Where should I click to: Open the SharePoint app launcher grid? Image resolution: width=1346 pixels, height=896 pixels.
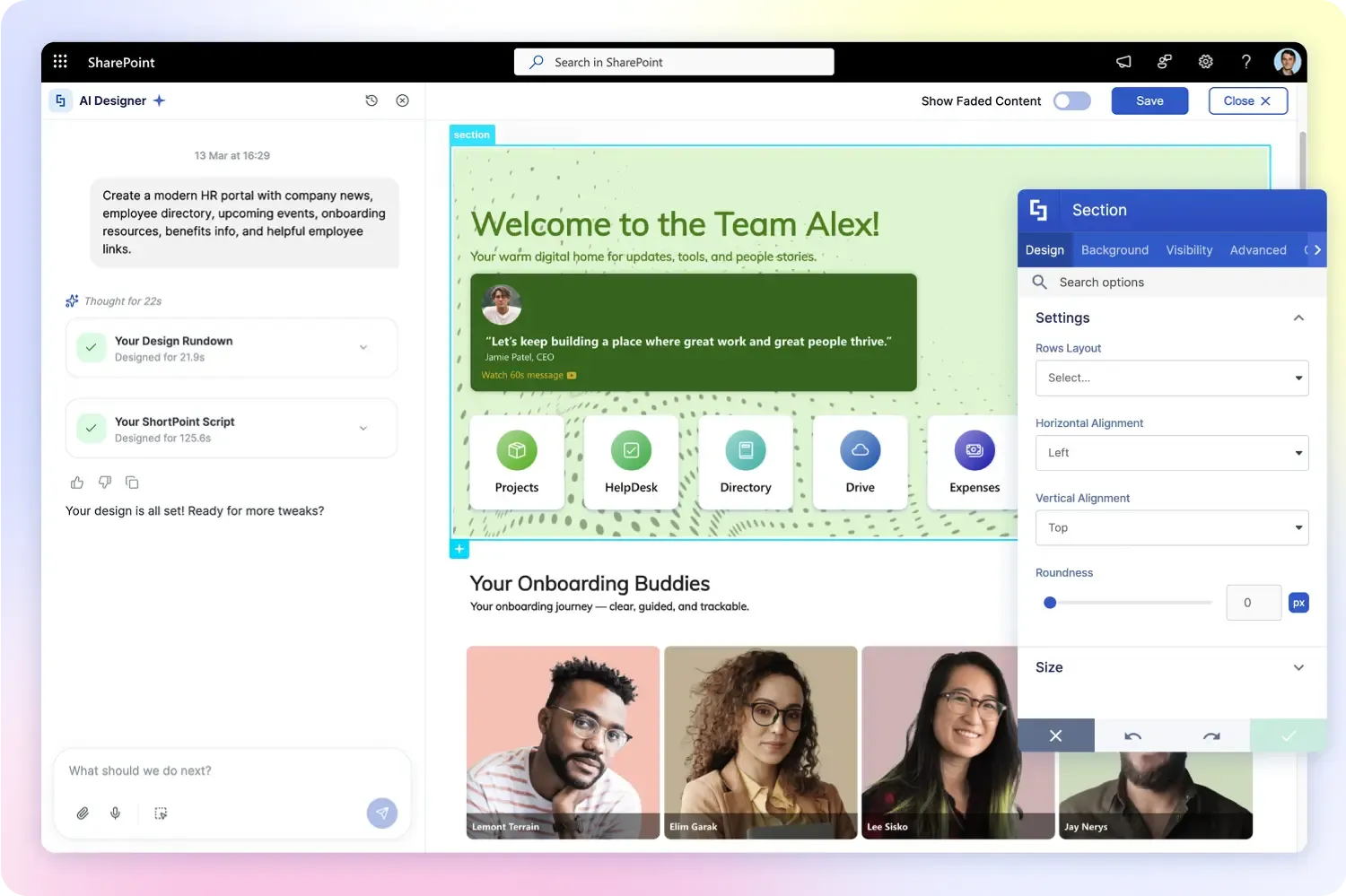60,62
